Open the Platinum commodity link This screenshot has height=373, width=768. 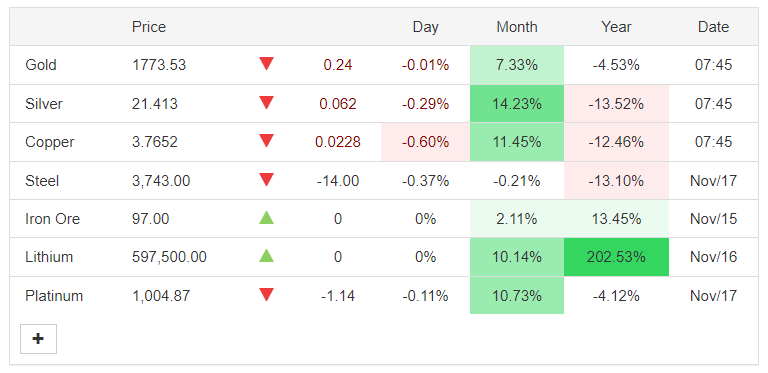pyautogui.click(x=54, y=296)
